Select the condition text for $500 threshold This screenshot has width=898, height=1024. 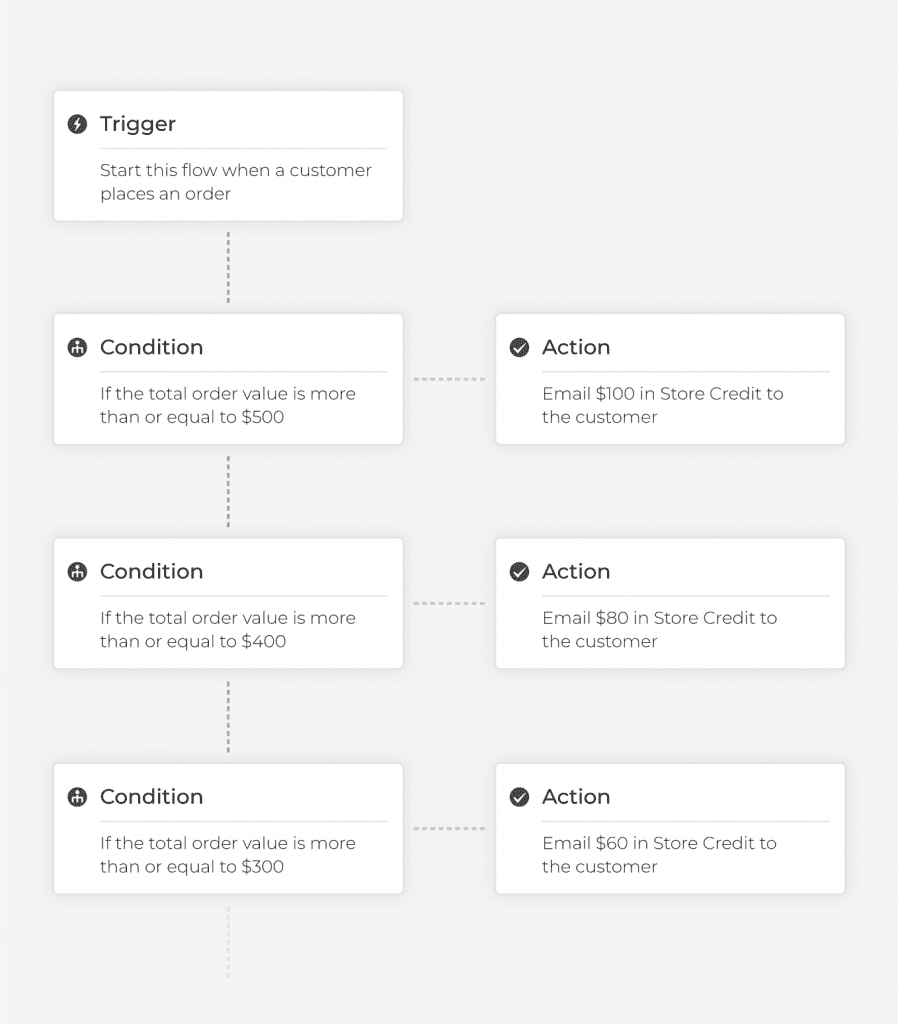coord(228,405)
